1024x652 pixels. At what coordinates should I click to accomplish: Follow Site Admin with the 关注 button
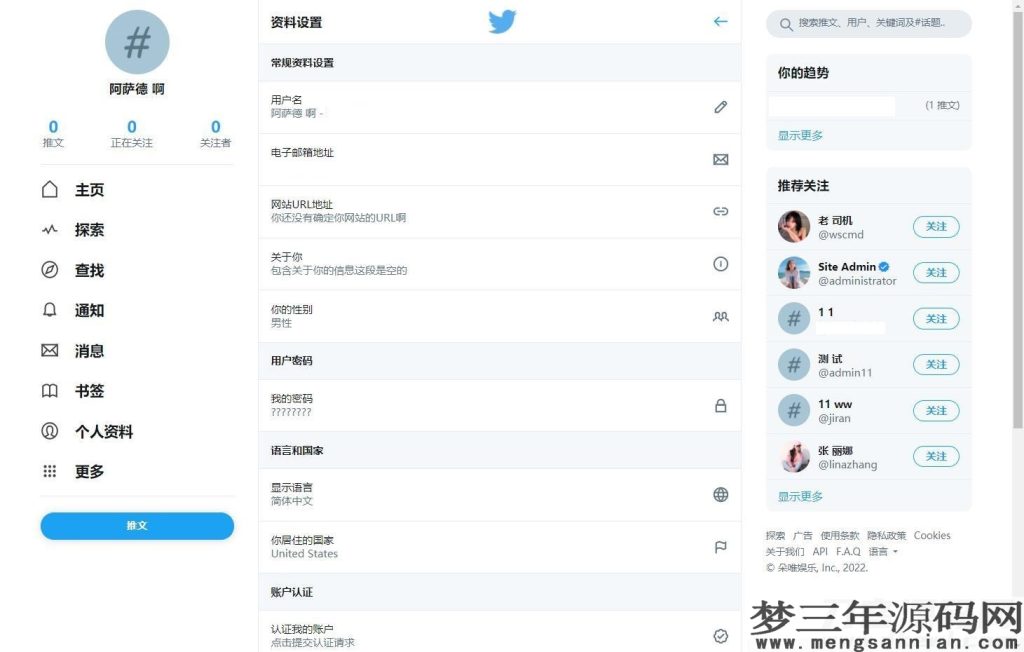point(935,272)
